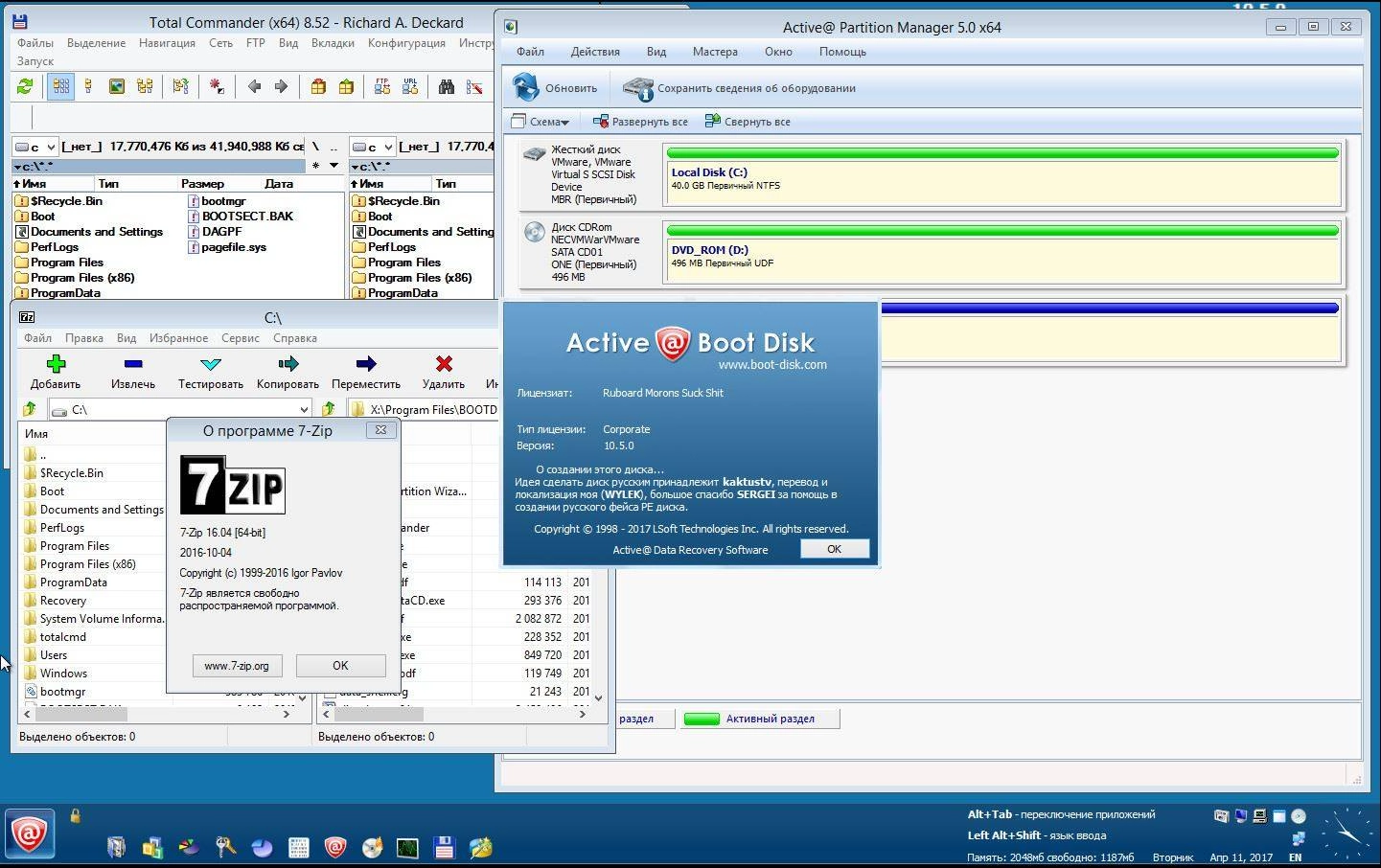Close the О программе 7-Zip dialog
The height and width of the screenshot is (868, 1381).
(x=380, y=430)
